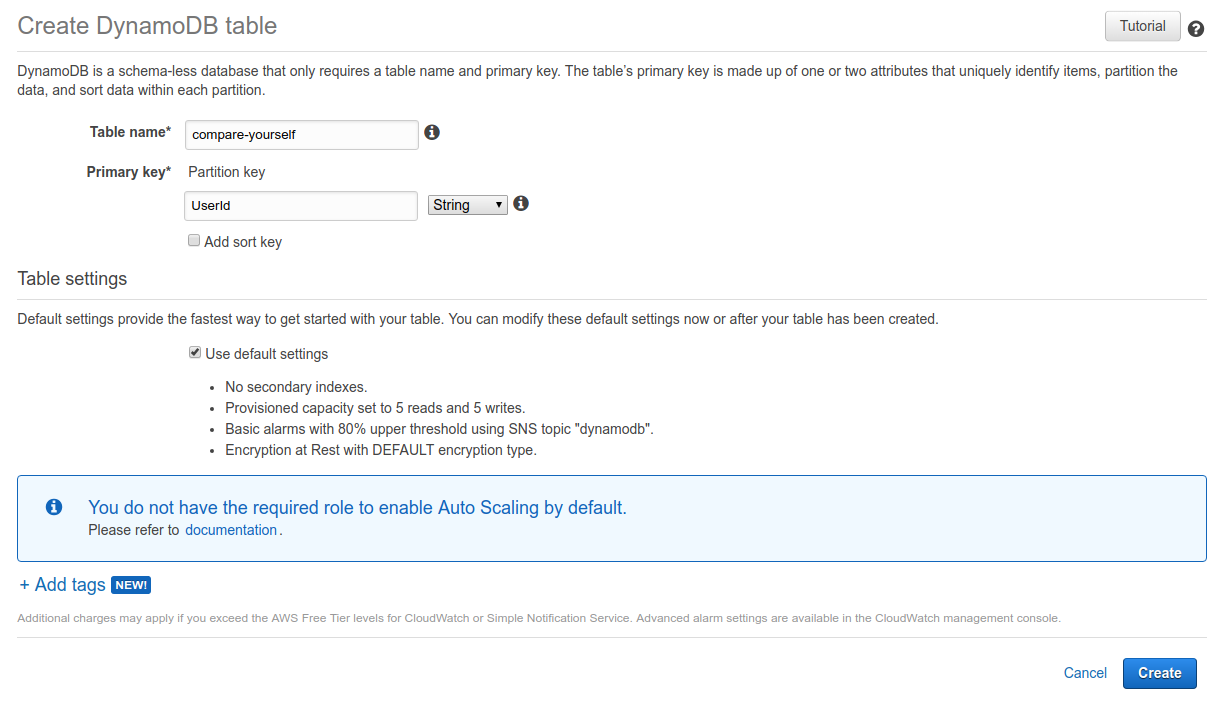The image size is (1227, 724).
Task: Click 'Provisioned capacity set to 5 reads' text
Action: [375, 407]
